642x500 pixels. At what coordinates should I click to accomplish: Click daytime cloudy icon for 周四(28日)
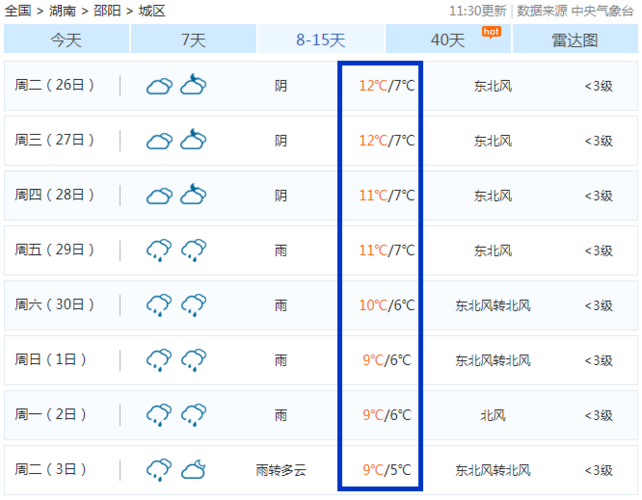point(159,196)
